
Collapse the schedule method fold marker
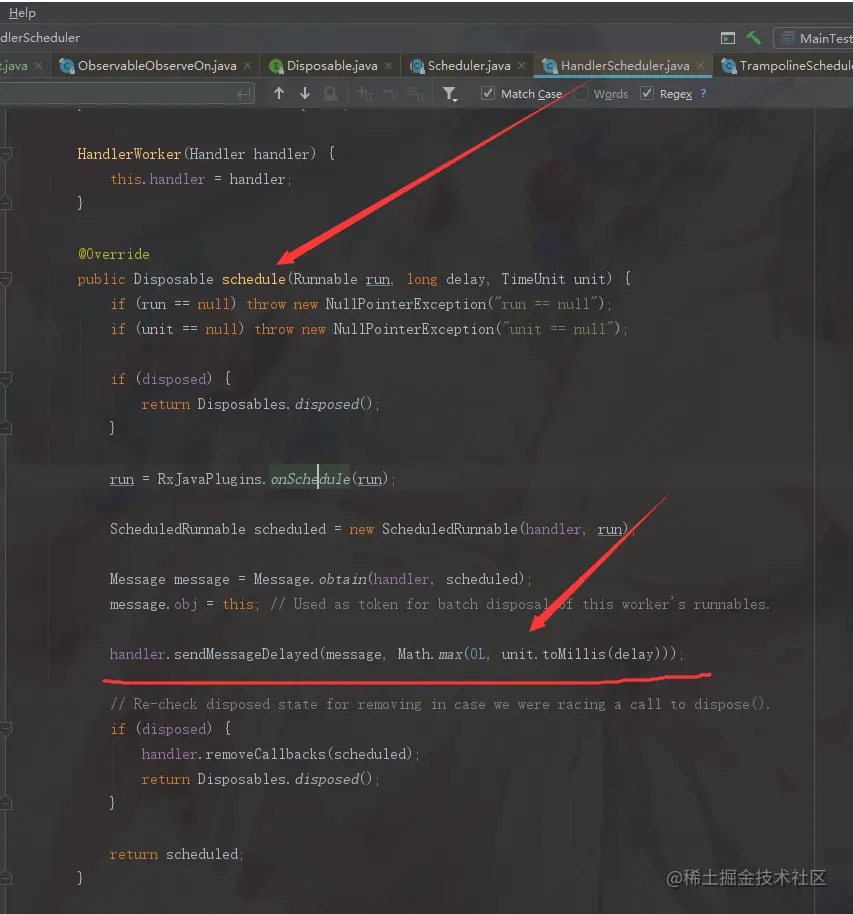click(6, 279)
